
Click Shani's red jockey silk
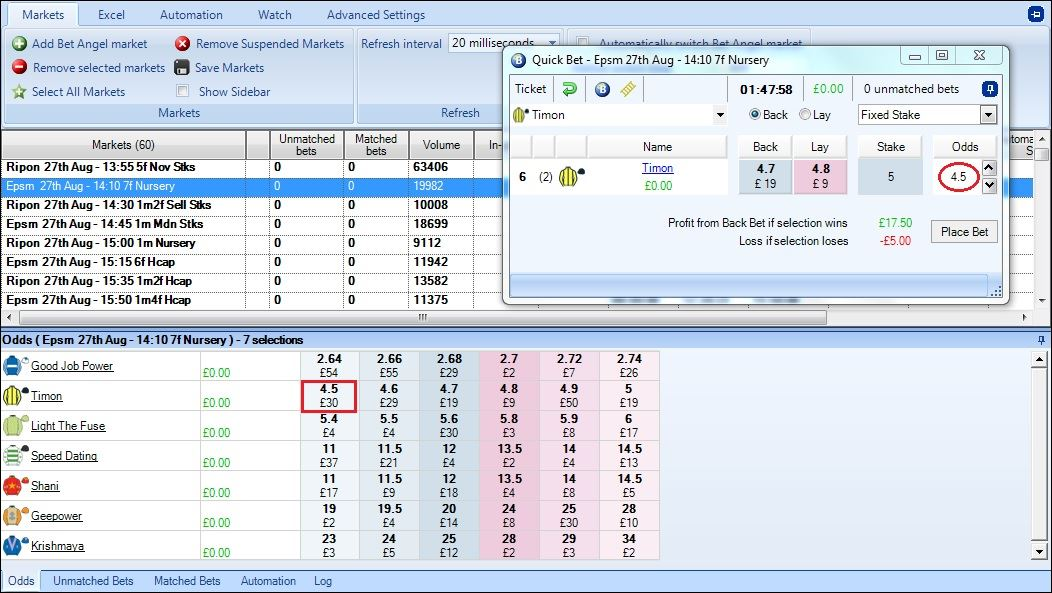tap(15, 485)
